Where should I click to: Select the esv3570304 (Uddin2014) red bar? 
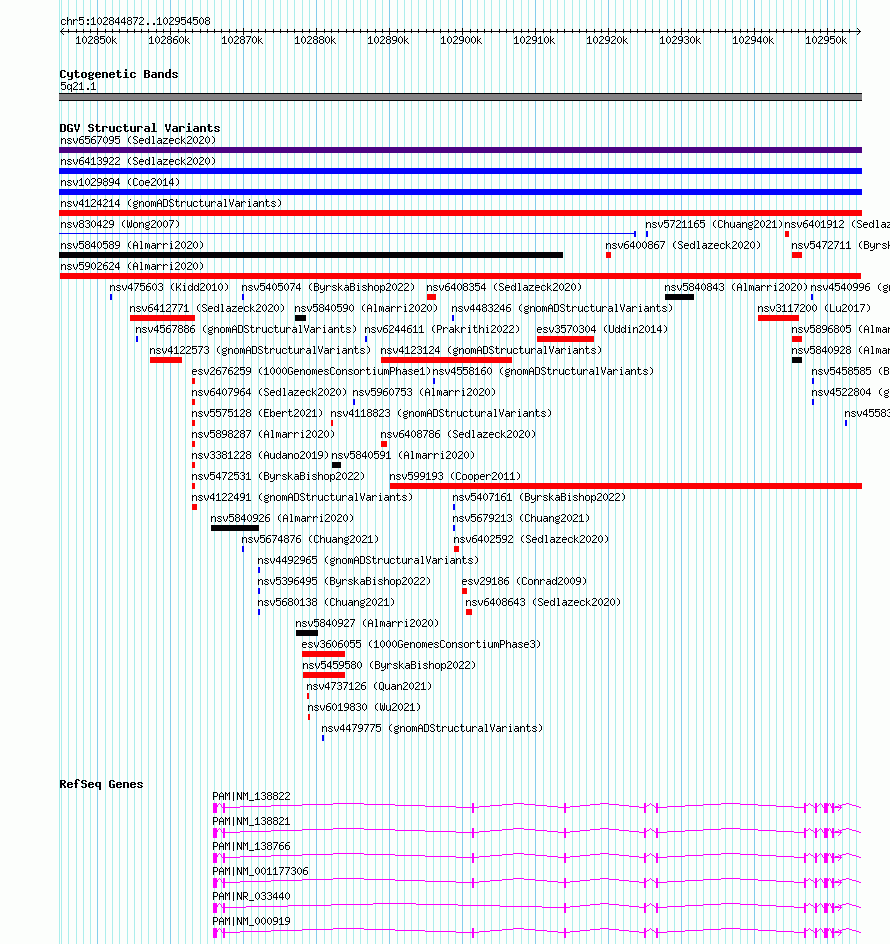565,339
